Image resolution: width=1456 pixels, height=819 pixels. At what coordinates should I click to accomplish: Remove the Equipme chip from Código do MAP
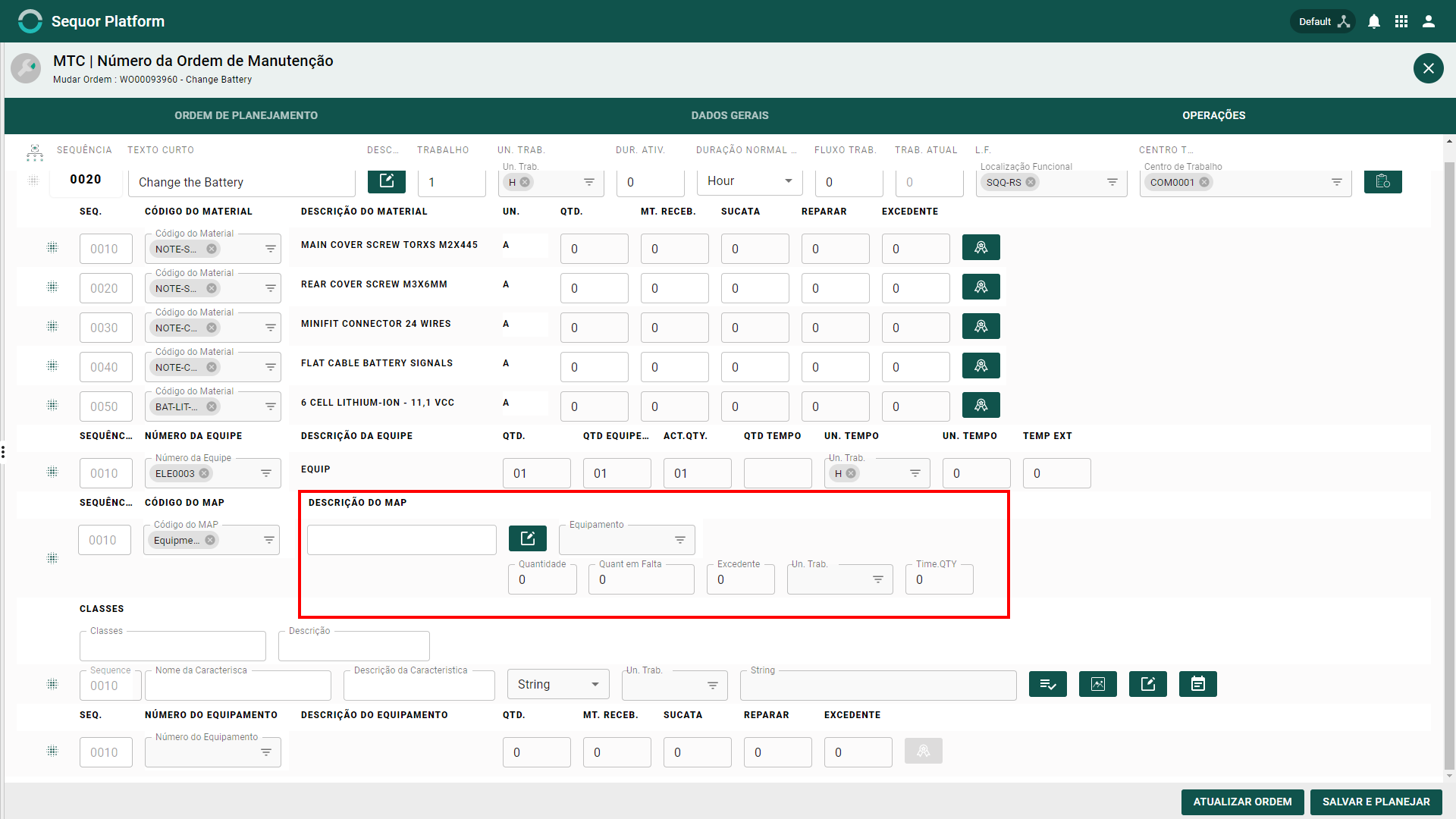[210, 540]
